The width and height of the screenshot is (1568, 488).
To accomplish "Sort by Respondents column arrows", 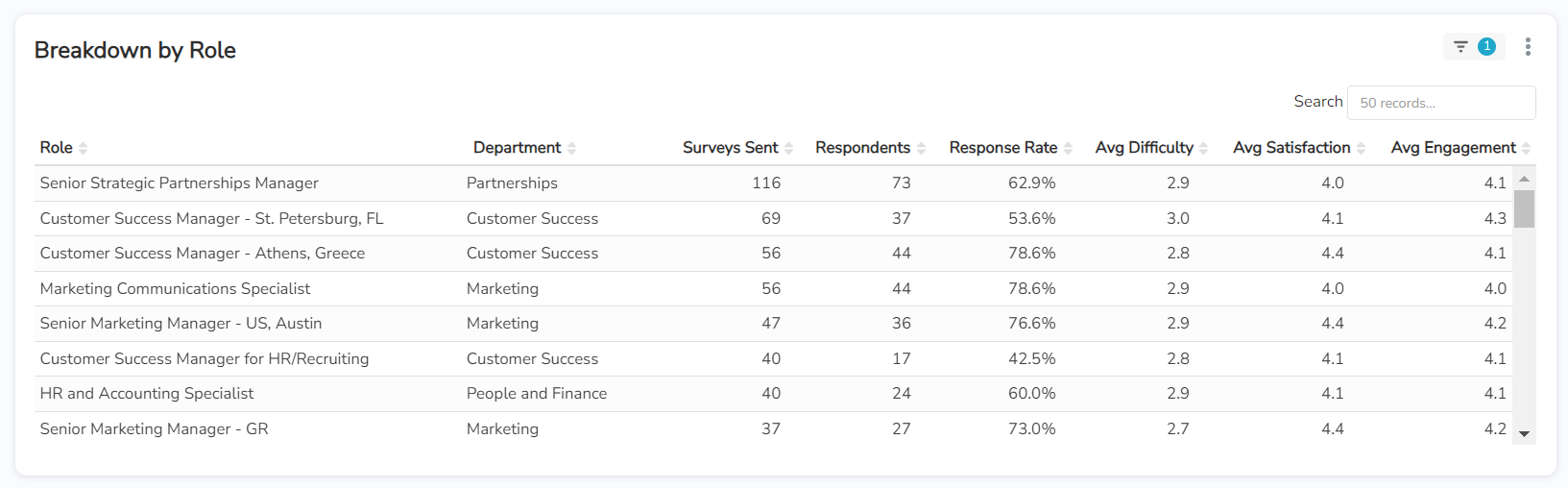I will 922,148.
